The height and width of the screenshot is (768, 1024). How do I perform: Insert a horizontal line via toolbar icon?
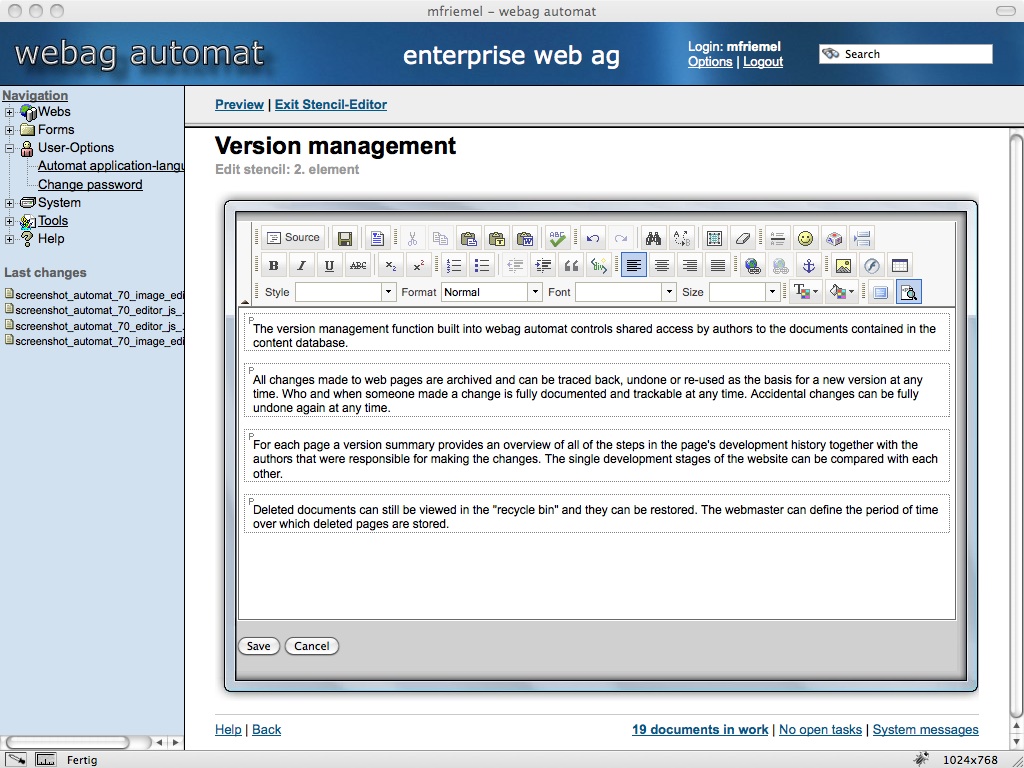tap(777, 238)
